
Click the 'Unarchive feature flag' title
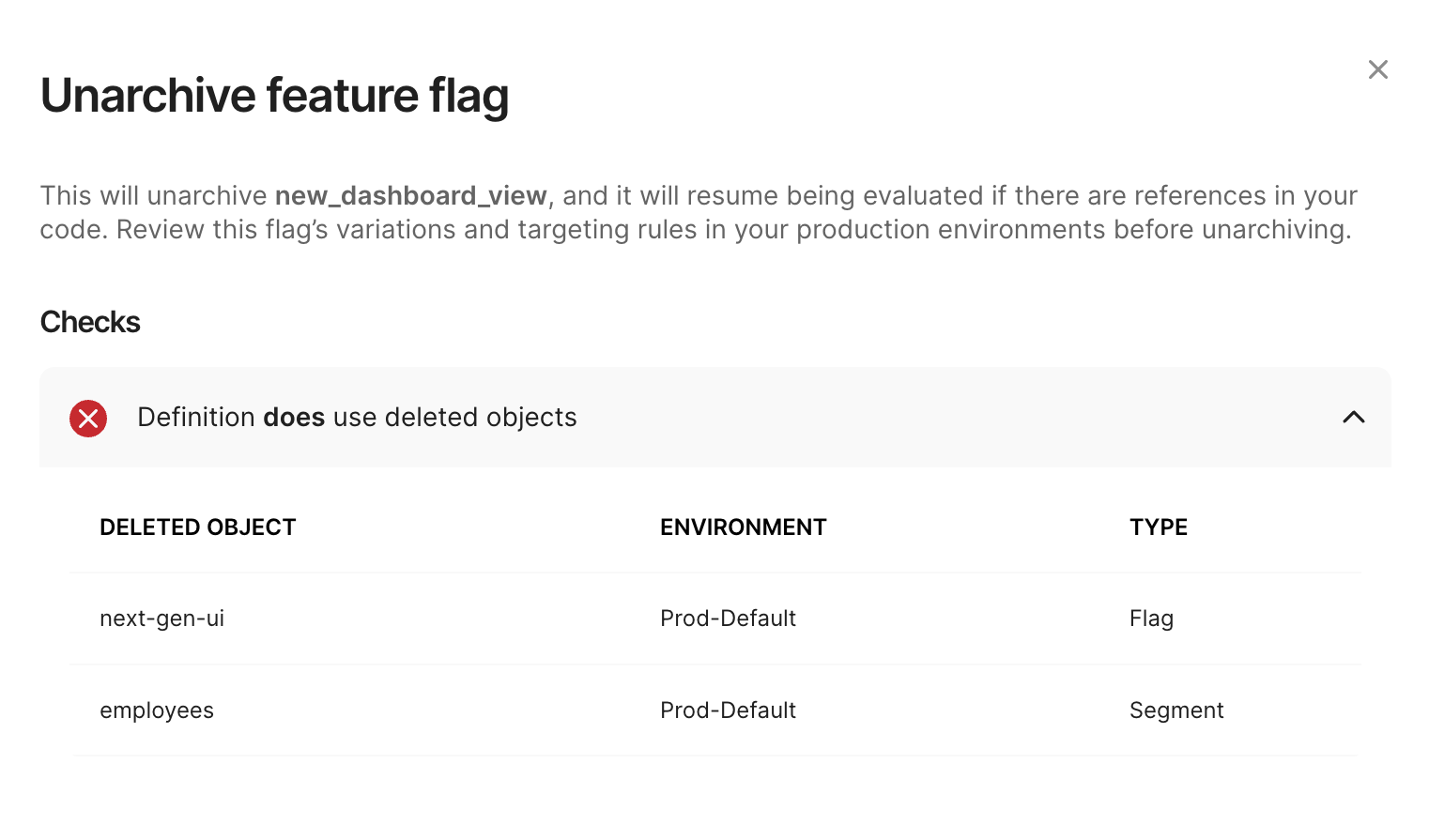pos(274,96)
